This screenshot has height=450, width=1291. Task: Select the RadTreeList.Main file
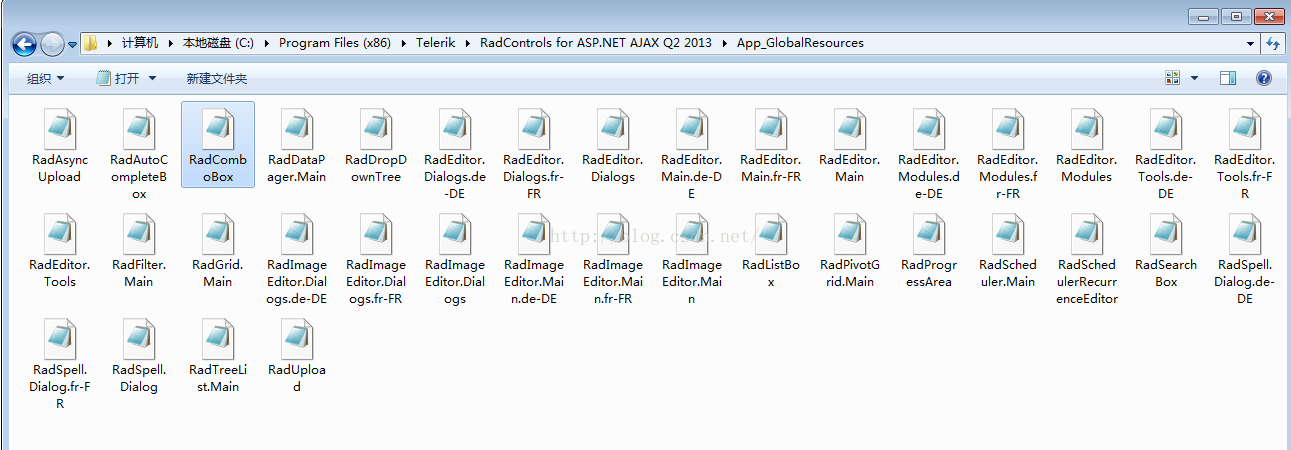point(218,356)
